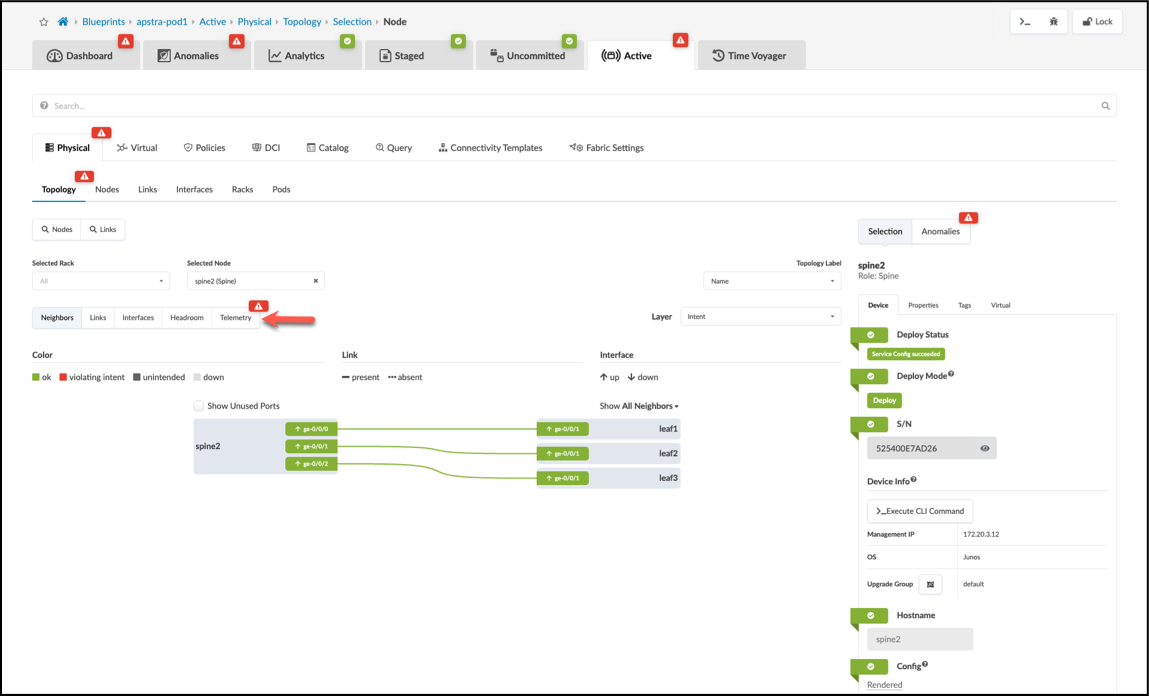
Task: Expand Show All Neighbors menu
Action: pos(638,406)
